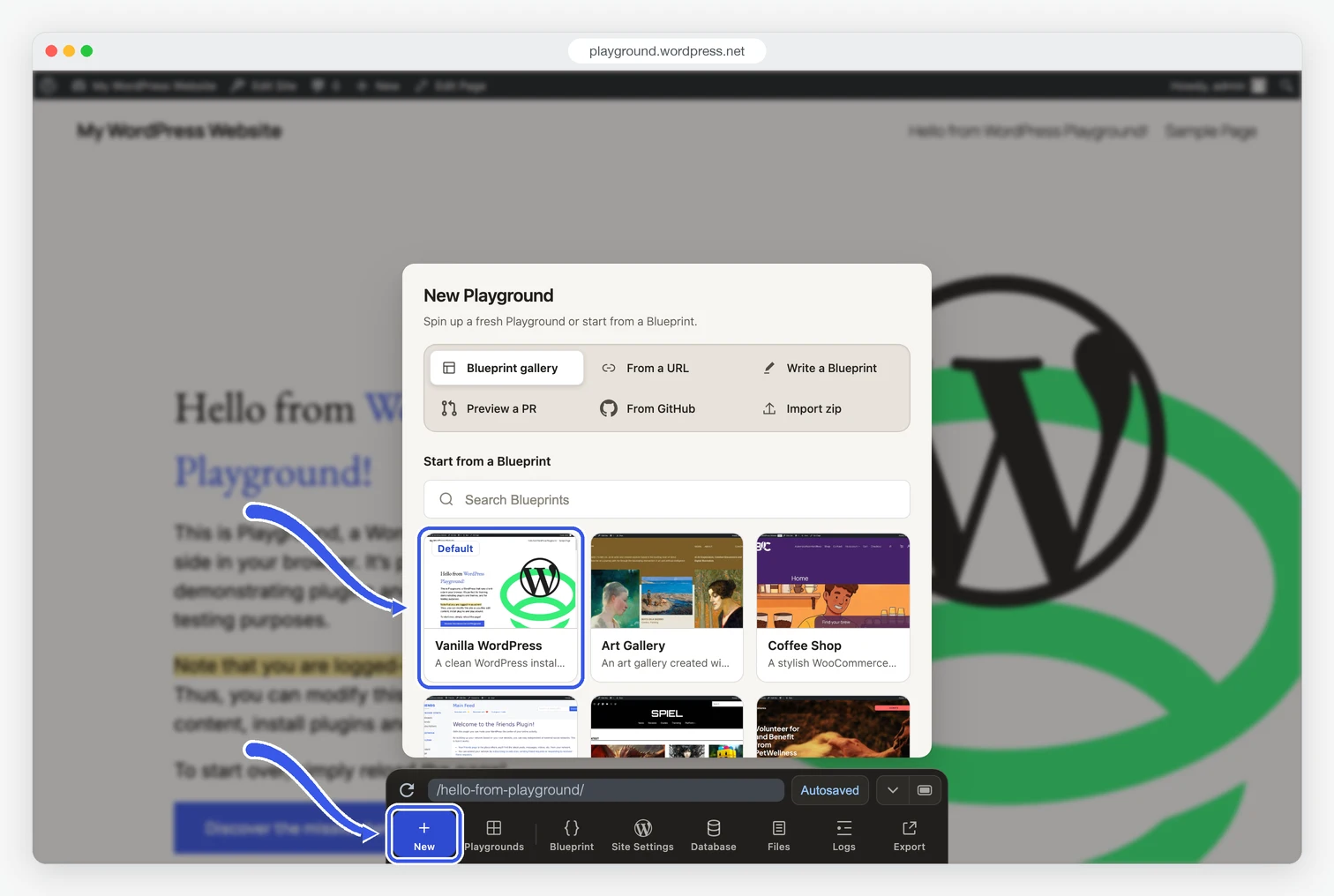The height and width of the screenshot is (896, 1334).
Task: Click the playground.wordpress.net address bar
Action: point(667,51)
